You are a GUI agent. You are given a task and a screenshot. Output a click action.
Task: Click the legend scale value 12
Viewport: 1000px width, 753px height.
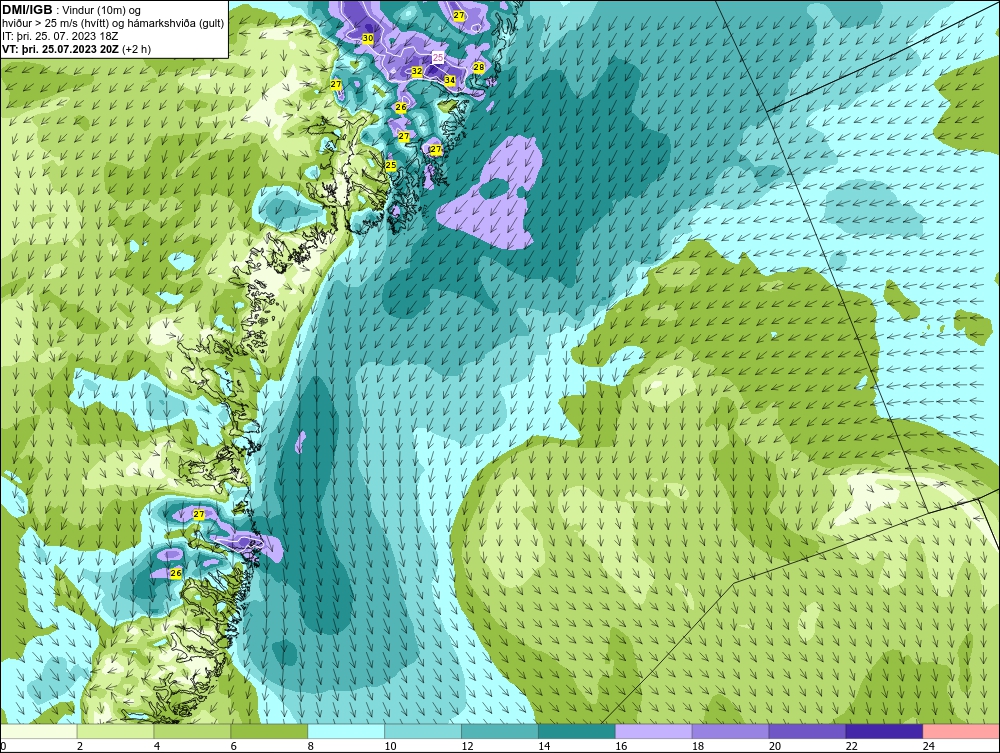pyautogui.click(x=467, y=746)
